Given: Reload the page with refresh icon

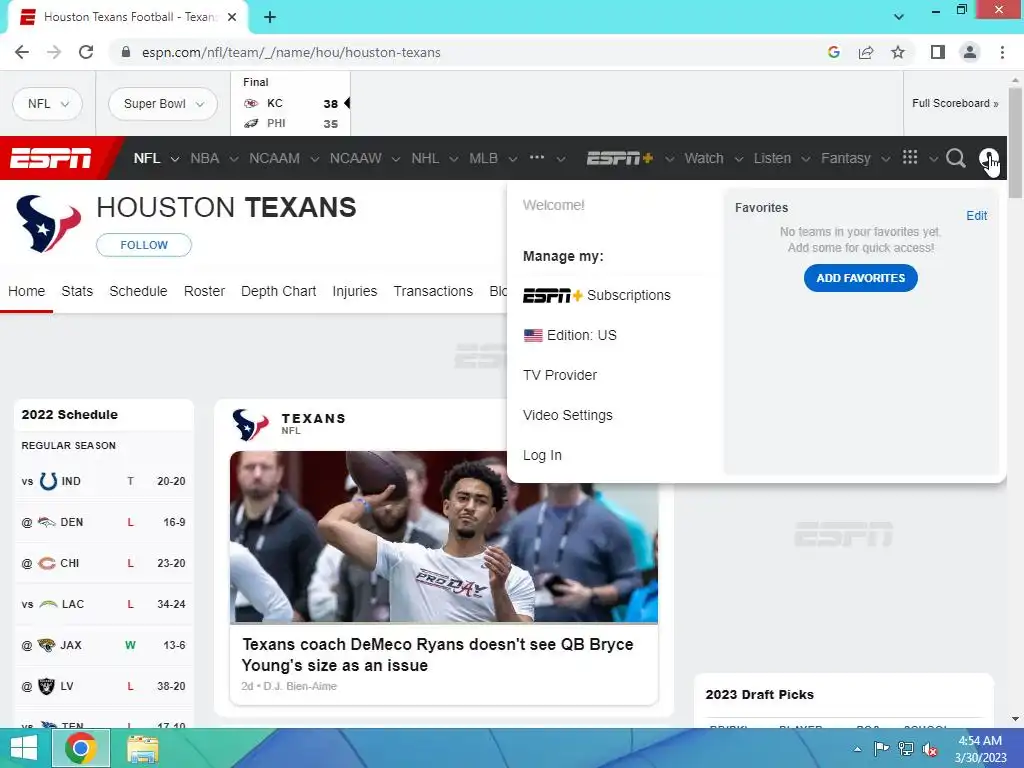Looking at the screenshot, I should (86, 52).
